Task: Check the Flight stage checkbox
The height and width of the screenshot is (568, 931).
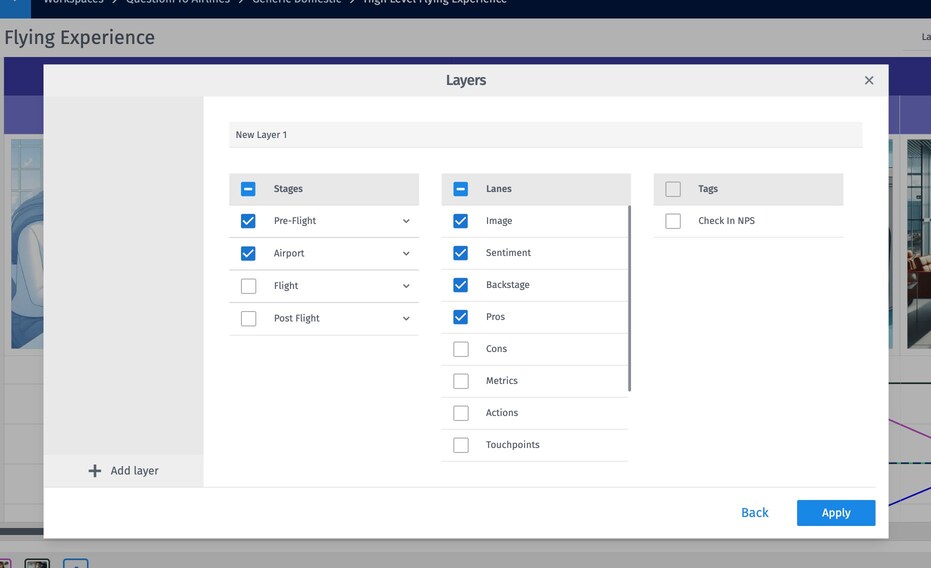Action: pos(248,286)
